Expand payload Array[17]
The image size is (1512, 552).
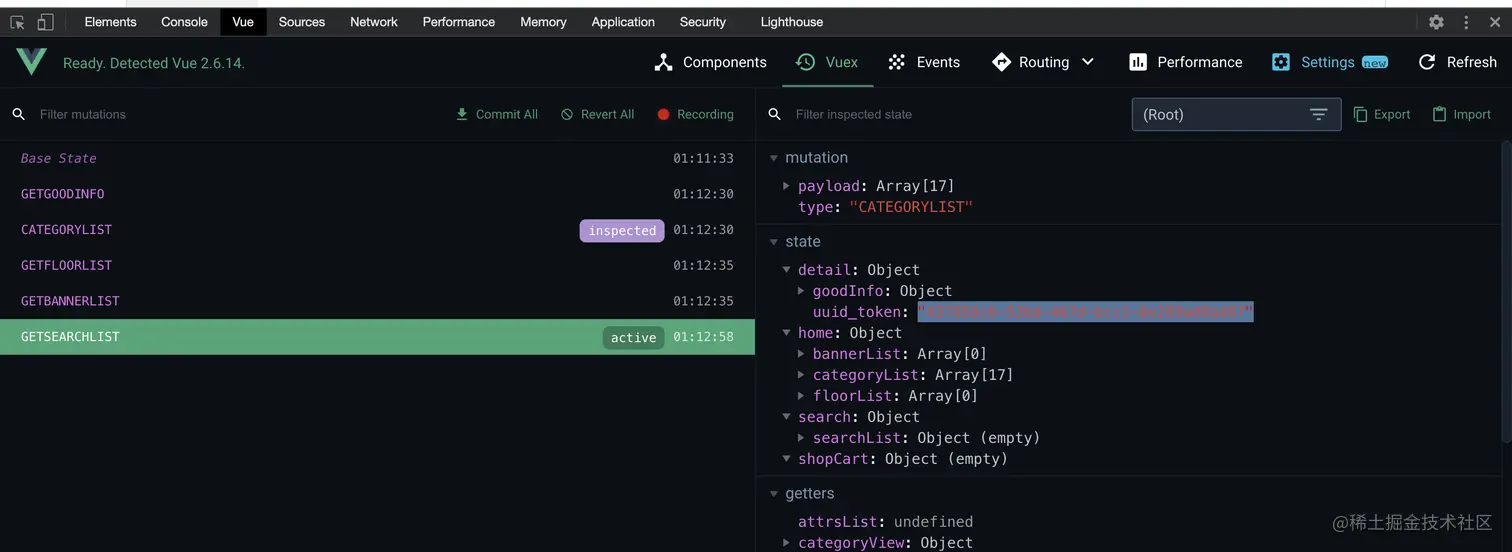(787, 186)
